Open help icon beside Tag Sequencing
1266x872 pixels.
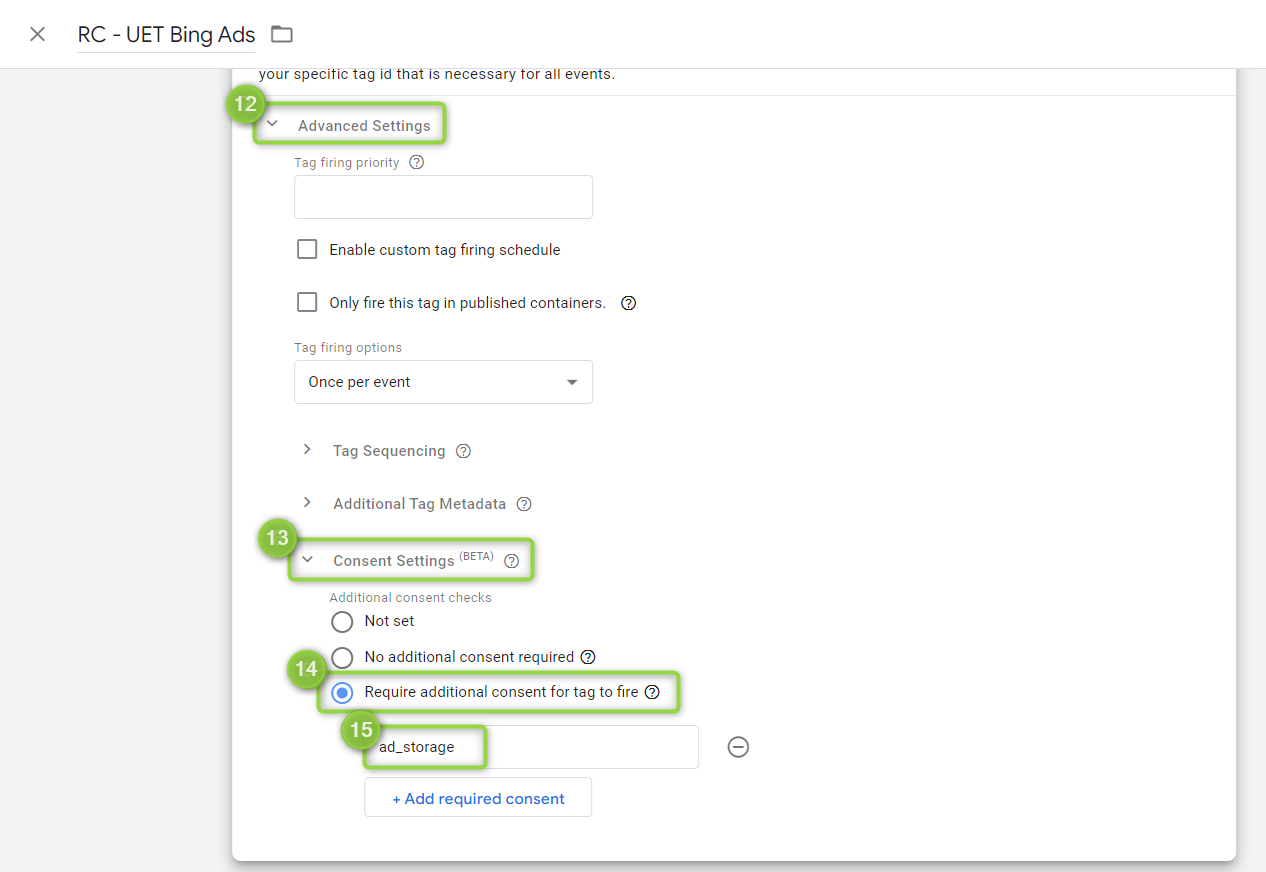click(x=463, y=451)
